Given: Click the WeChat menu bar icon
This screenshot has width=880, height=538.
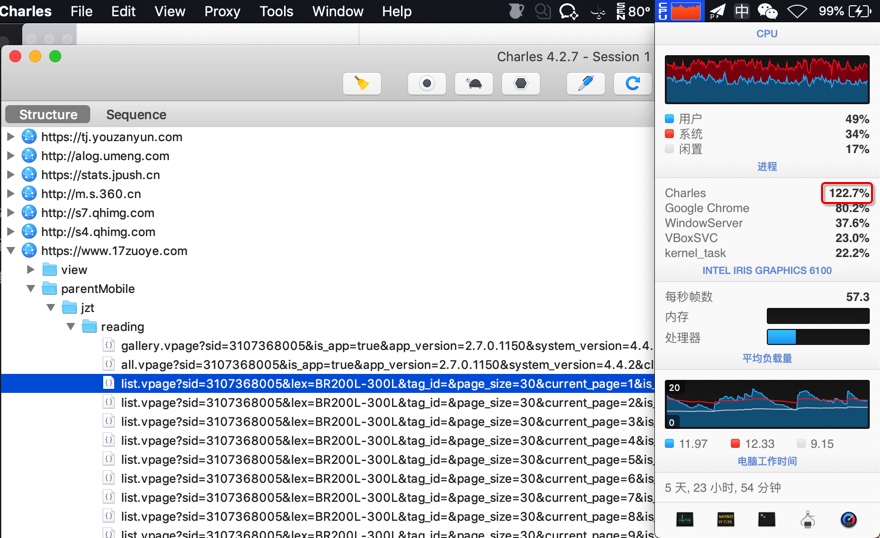Looking at the screenshot, I should (x=767, y=11).
